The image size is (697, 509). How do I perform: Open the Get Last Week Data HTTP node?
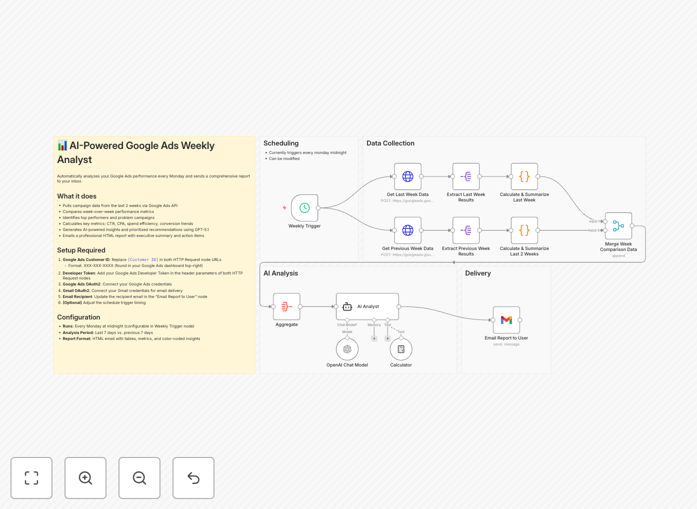tap(408, 176)
